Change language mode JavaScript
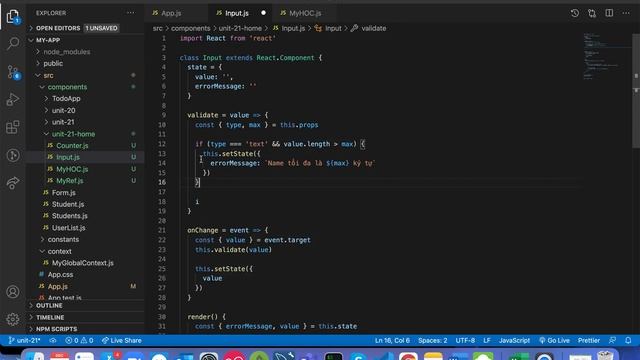 514,340
